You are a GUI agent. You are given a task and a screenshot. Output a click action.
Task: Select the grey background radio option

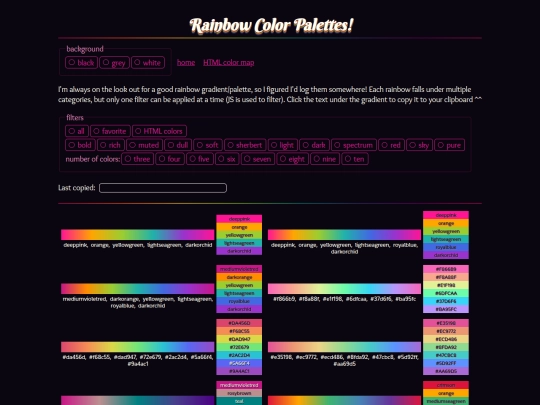point(114,63)
